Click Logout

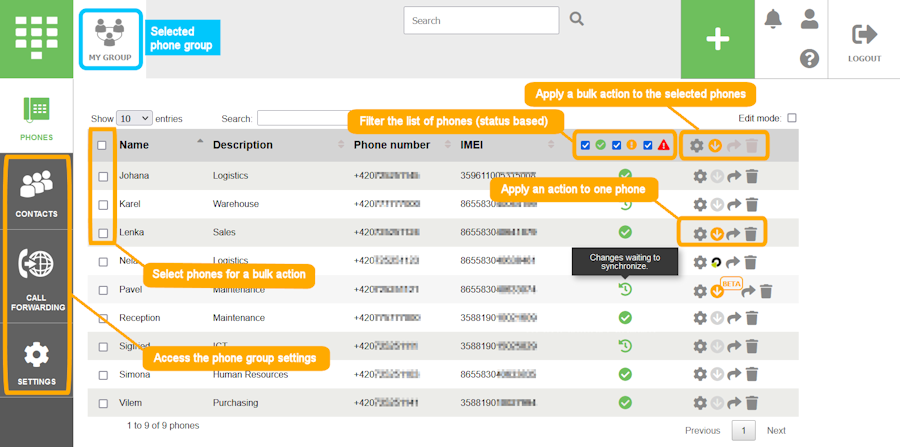tap(864, 42)
